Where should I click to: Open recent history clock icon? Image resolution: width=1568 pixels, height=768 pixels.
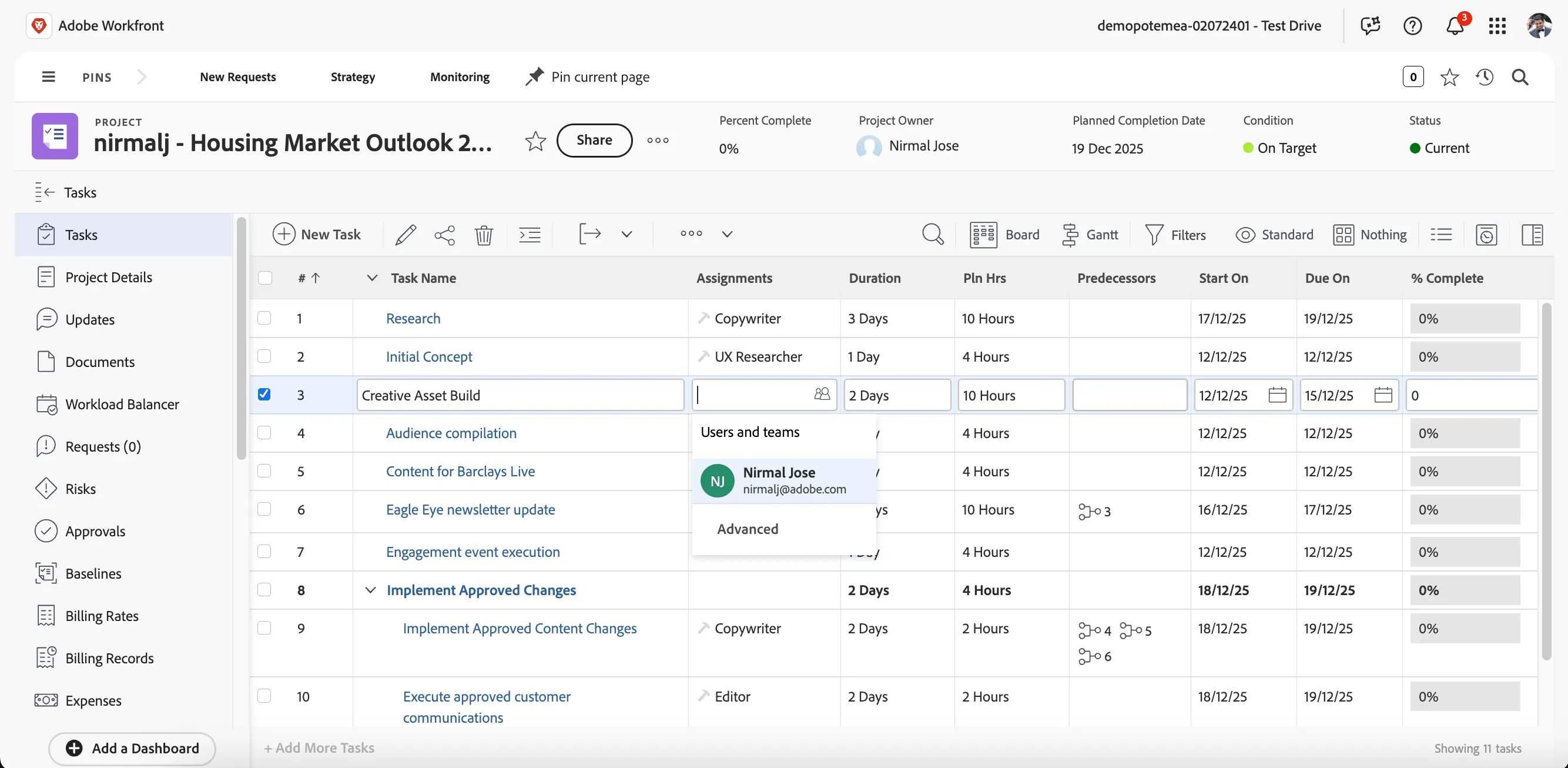click(1484, 76)
